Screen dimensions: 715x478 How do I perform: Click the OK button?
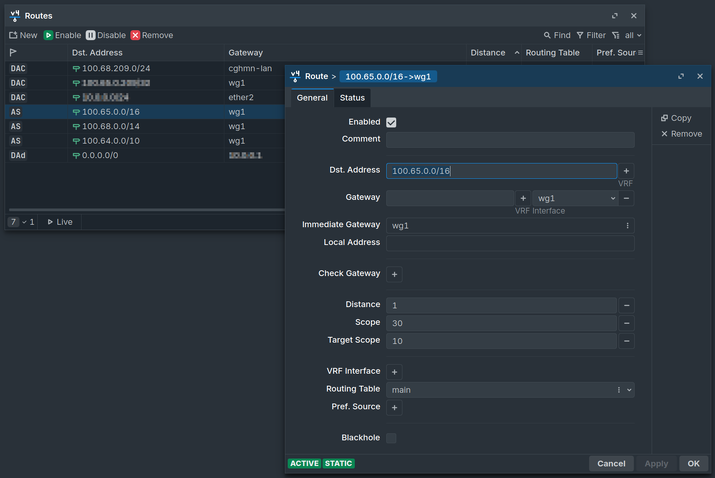(x=693, y=463)
